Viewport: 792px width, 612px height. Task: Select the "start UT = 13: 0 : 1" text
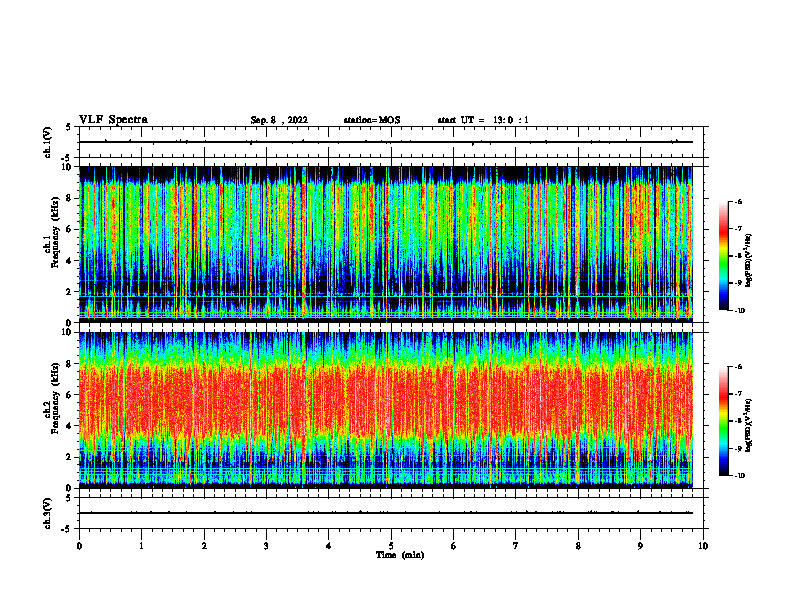[483, 120]
